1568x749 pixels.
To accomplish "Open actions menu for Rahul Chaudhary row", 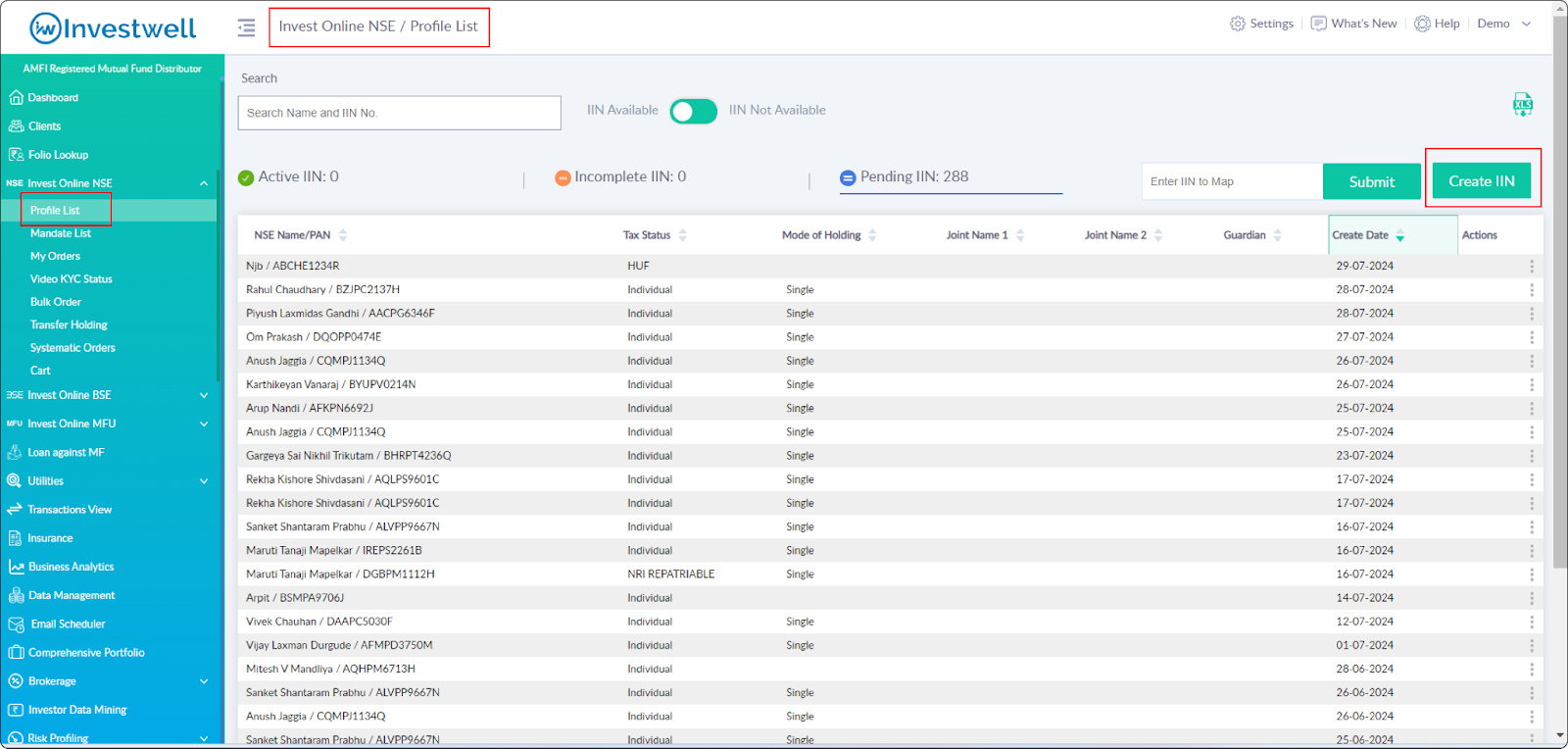I will [x=1532, y=289].
